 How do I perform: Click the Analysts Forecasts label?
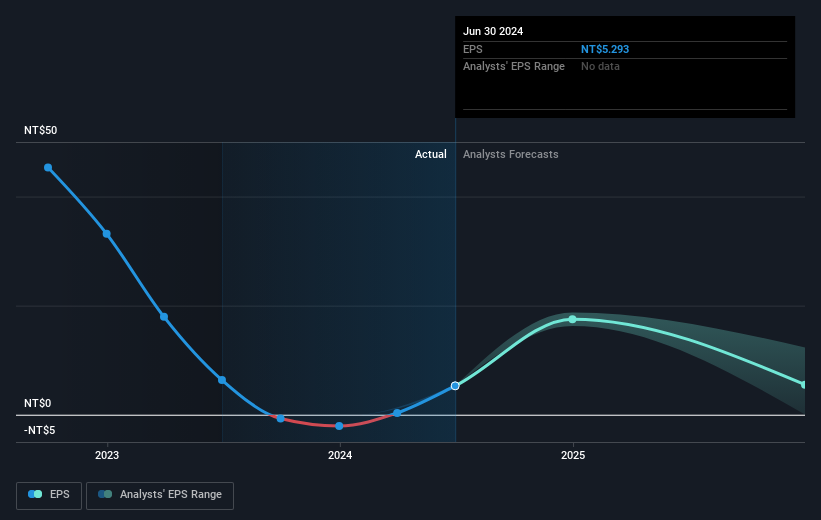(x=511, y=154)
